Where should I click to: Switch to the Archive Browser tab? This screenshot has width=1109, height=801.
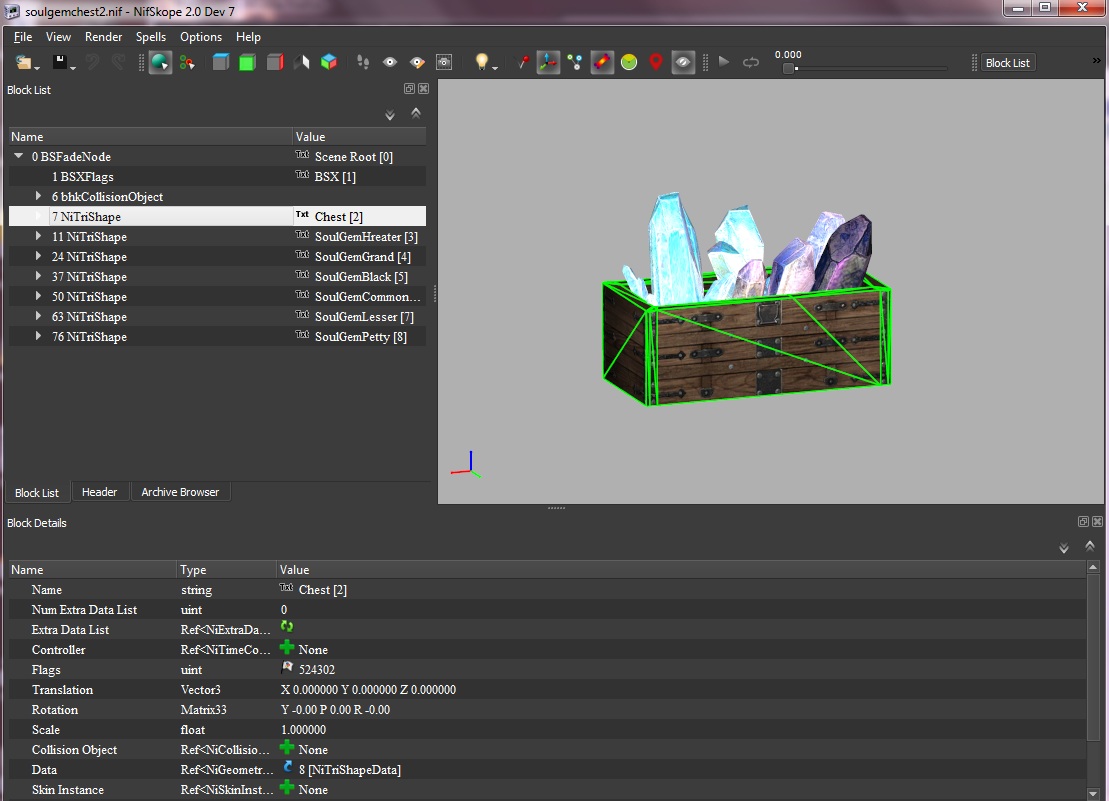pyautogui.click(x=180, y=492)
